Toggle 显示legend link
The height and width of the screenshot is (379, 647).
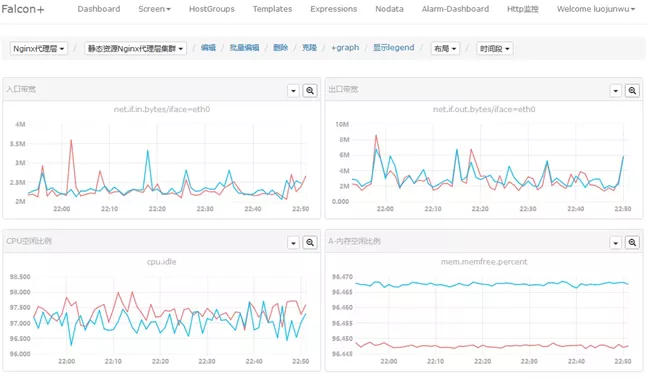tap(393, 47)
